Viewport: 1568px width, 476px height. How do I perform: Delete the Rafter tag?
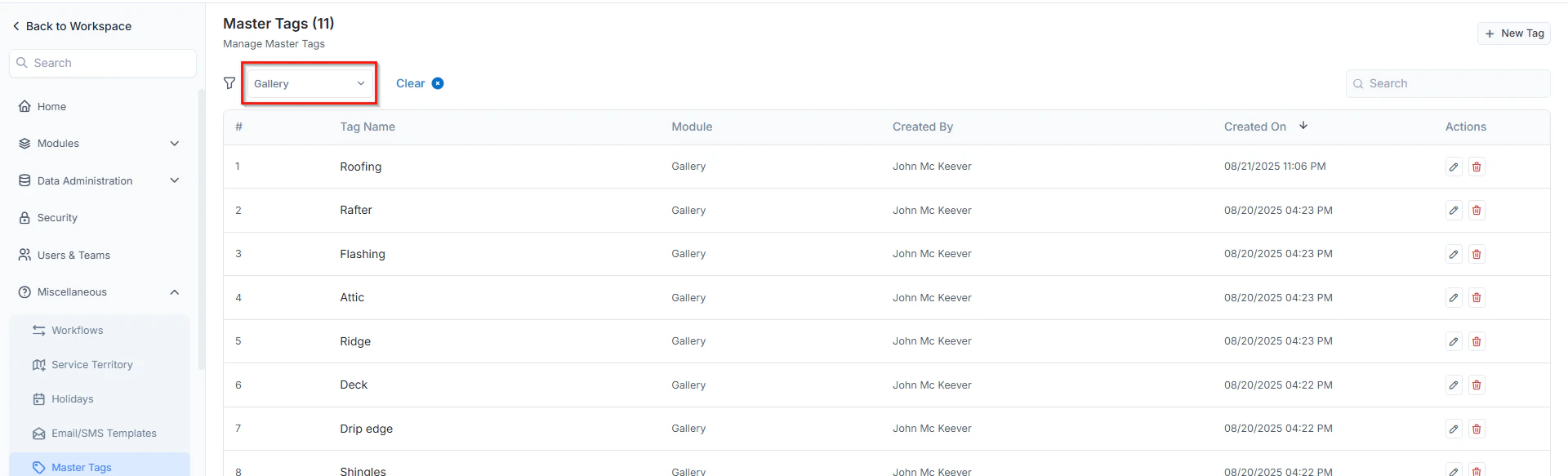1477,211
